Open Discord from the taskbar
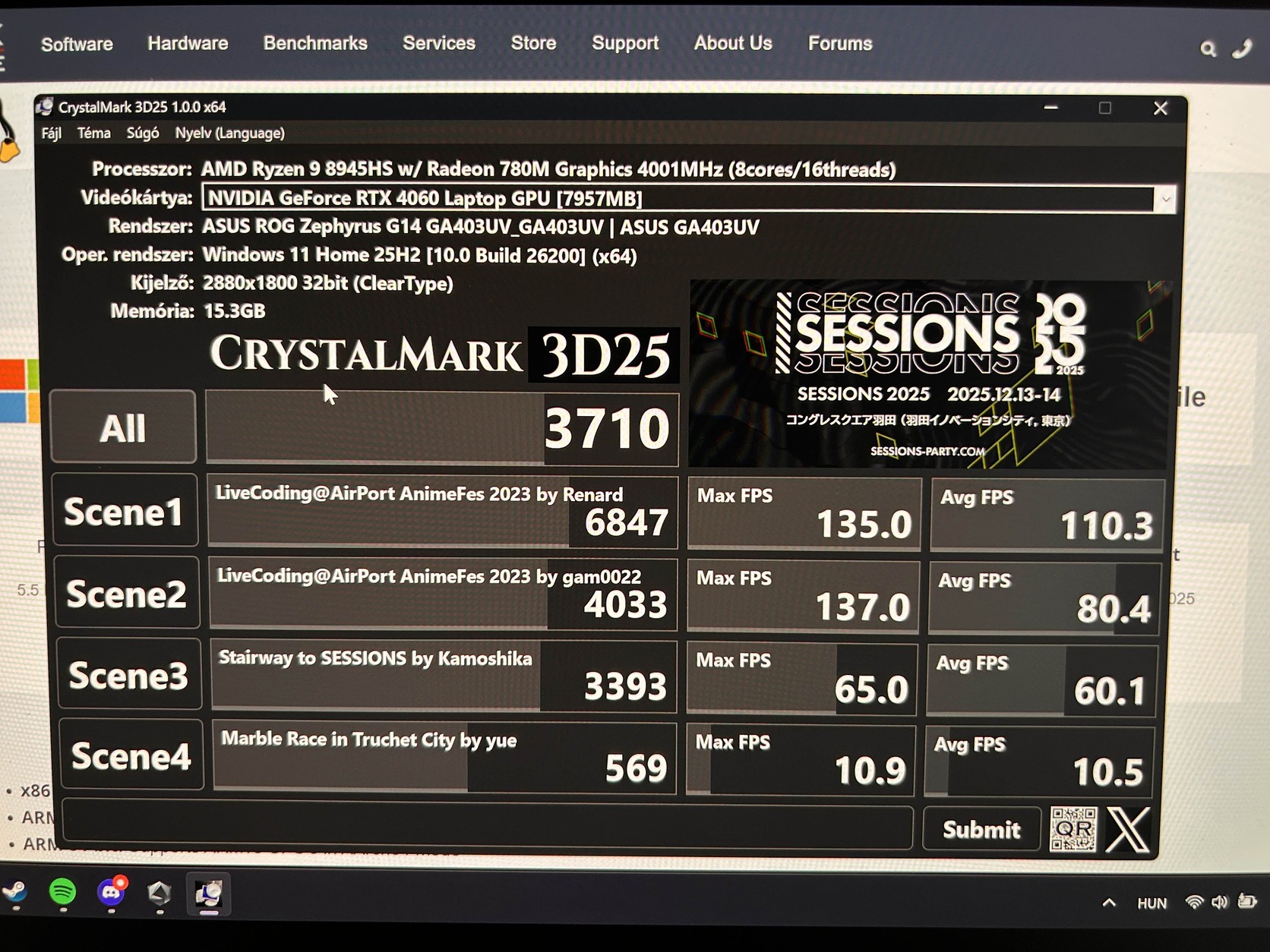This screenshot has width=1270, height=952. coord(112,892)
